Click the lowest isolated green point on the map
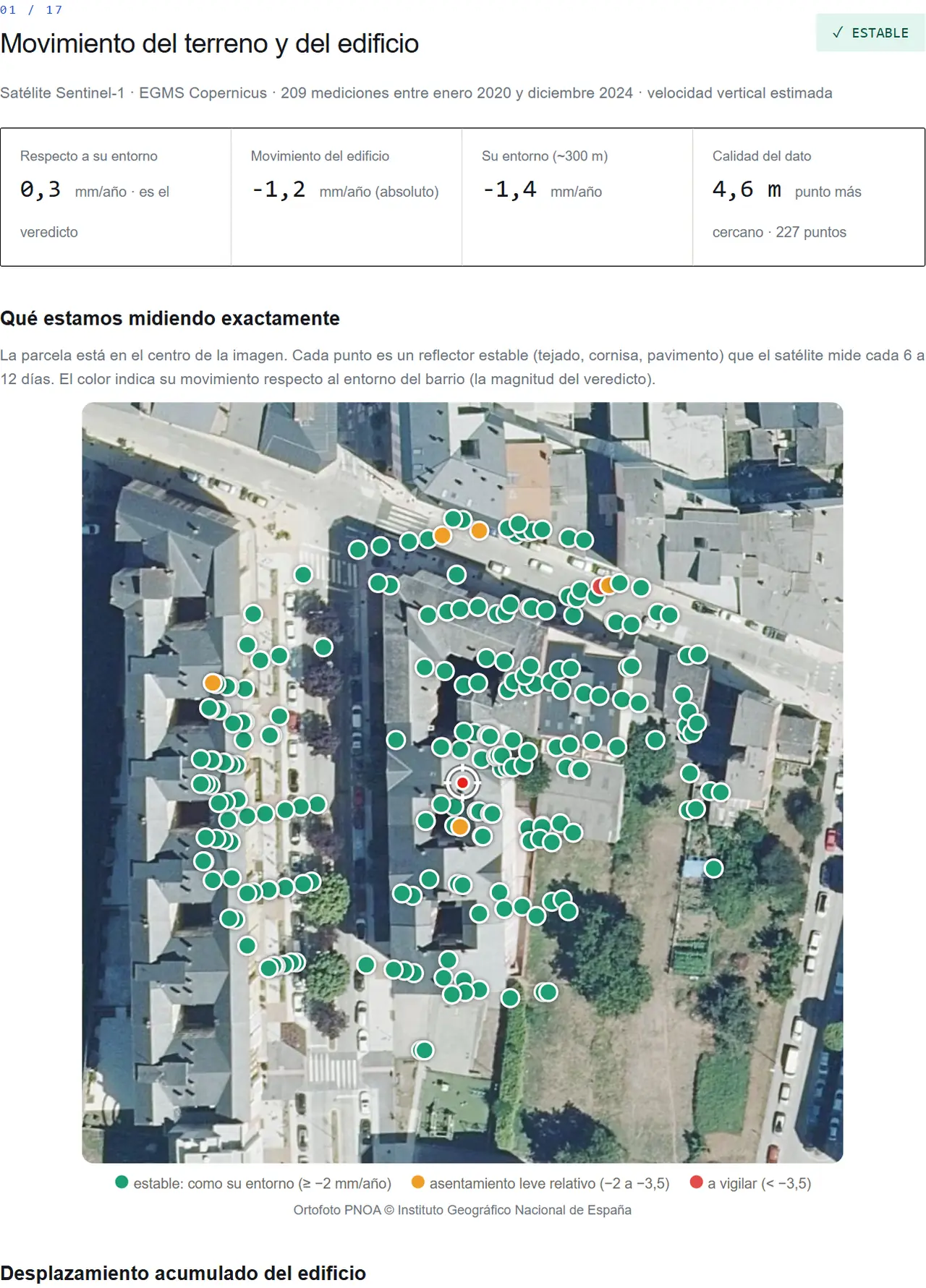Image resolution: width=926 pixels, height=1288 pixels. (x=424, y=1050)
